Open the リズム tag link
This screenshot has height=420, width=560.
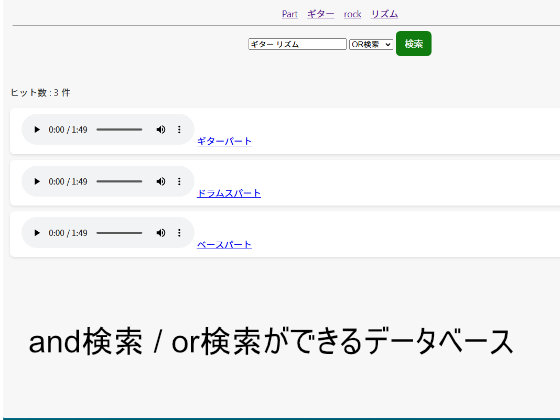384,14
